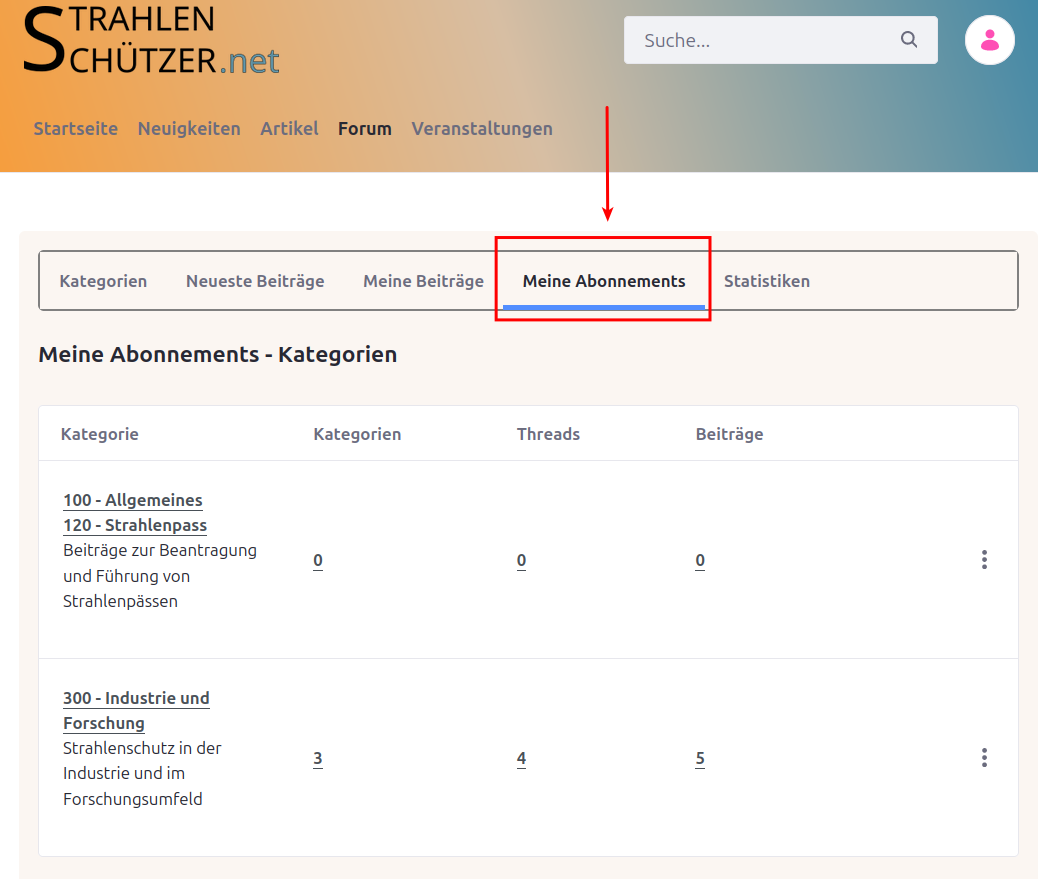Click threads count 4 for Industrie row
Screen dimensions: 1038x879
(521, 759)
